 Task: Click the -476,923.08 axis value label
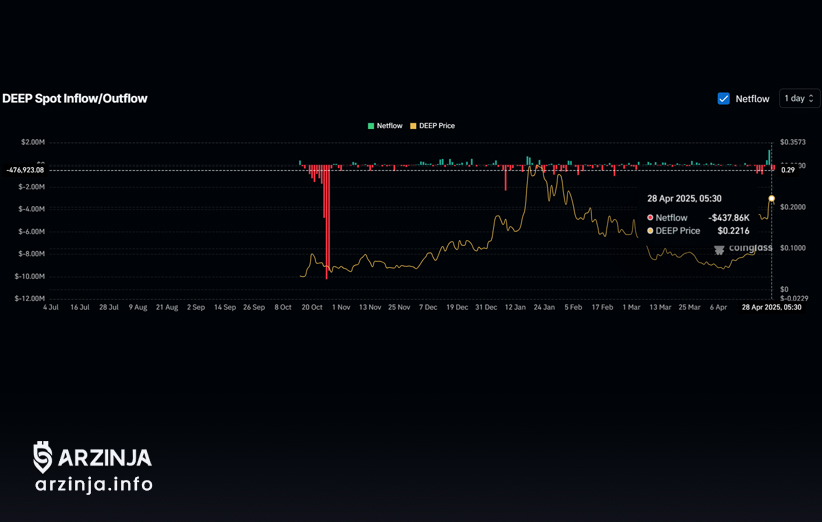click(25, 170)
